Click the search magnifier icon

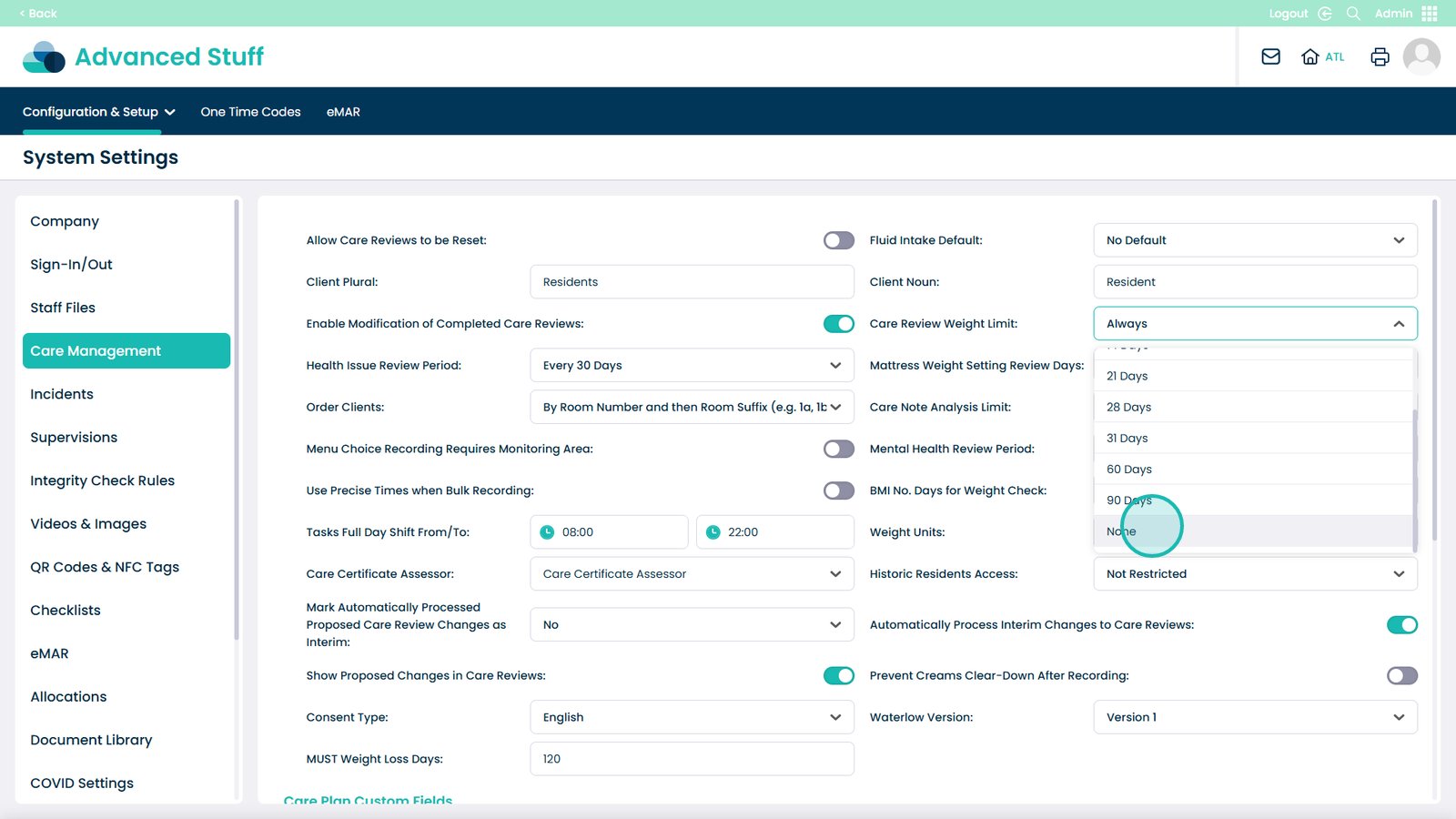[1353, 14]
